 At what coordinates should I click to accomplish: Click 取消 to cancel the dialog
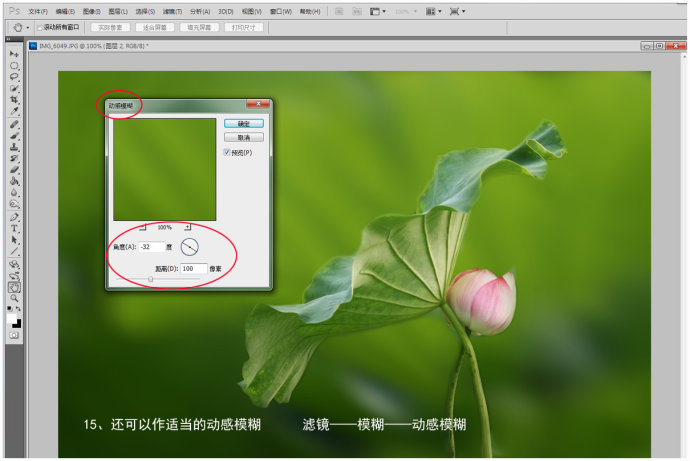(x=243, y=137)
